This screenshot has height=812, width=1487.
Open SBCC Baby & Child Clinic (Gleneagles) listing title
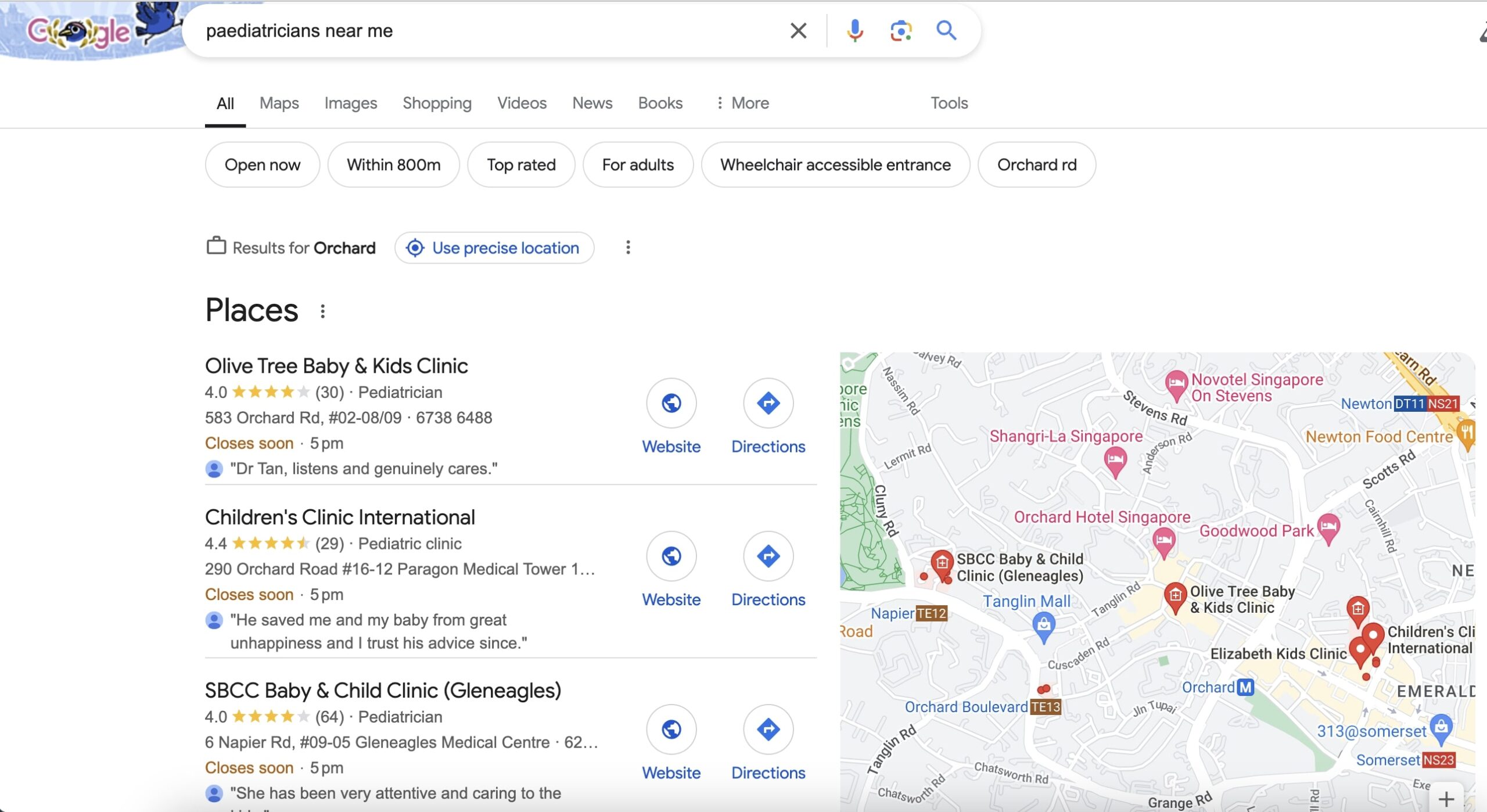pyautogui.click(x=383, y=691)
